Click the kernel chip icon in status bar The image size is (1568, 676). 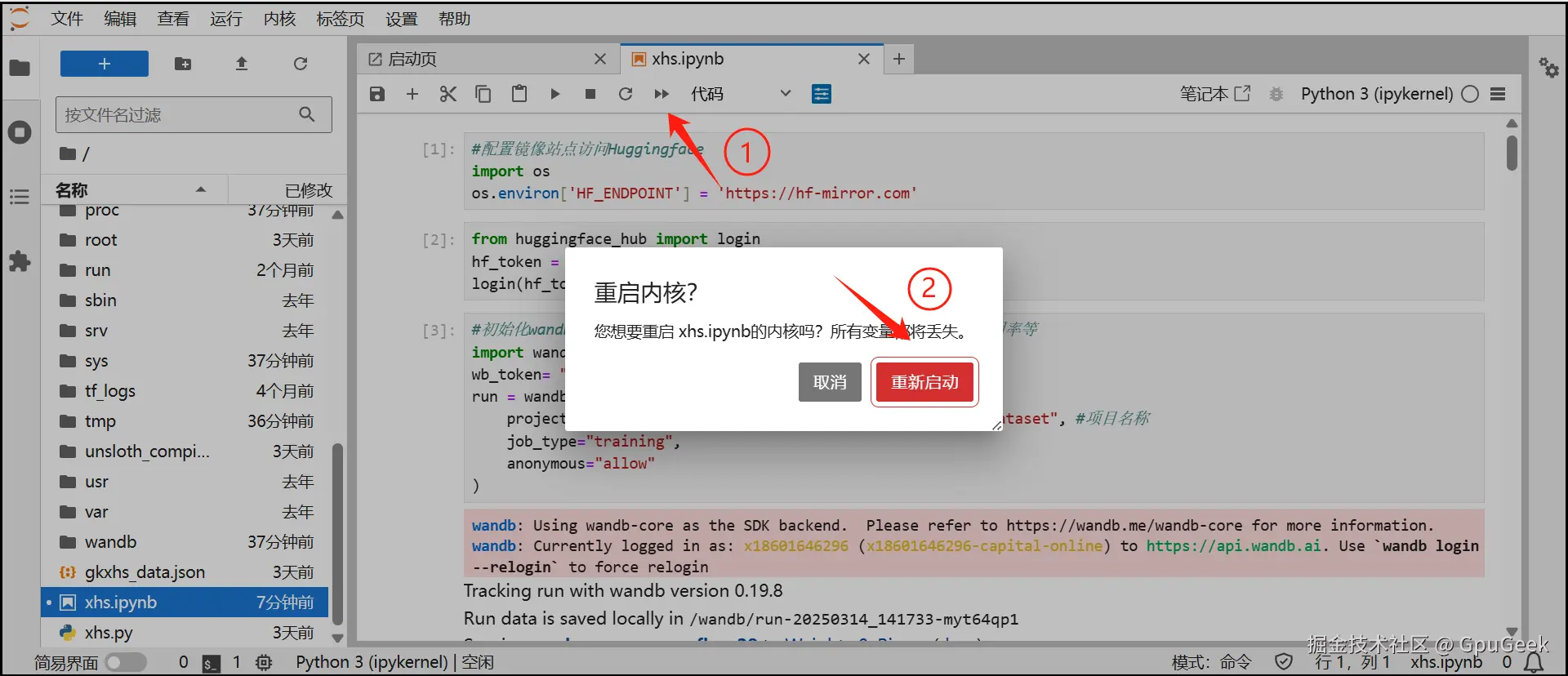(264, 662)
